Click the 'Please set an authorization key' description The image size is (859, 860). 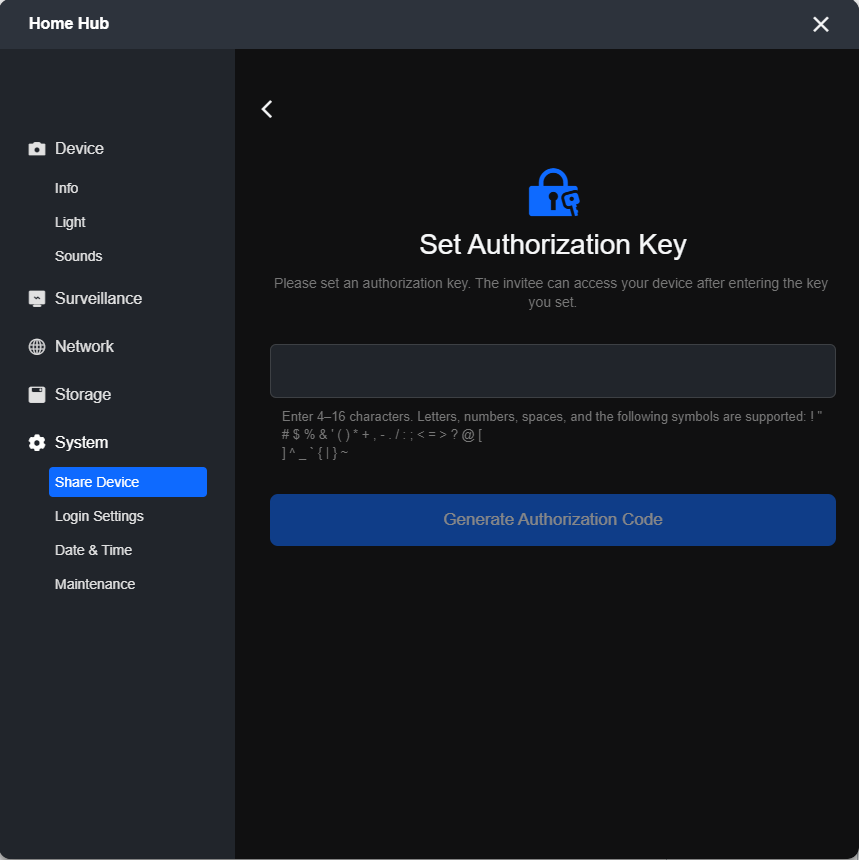[x=551, y=293]
